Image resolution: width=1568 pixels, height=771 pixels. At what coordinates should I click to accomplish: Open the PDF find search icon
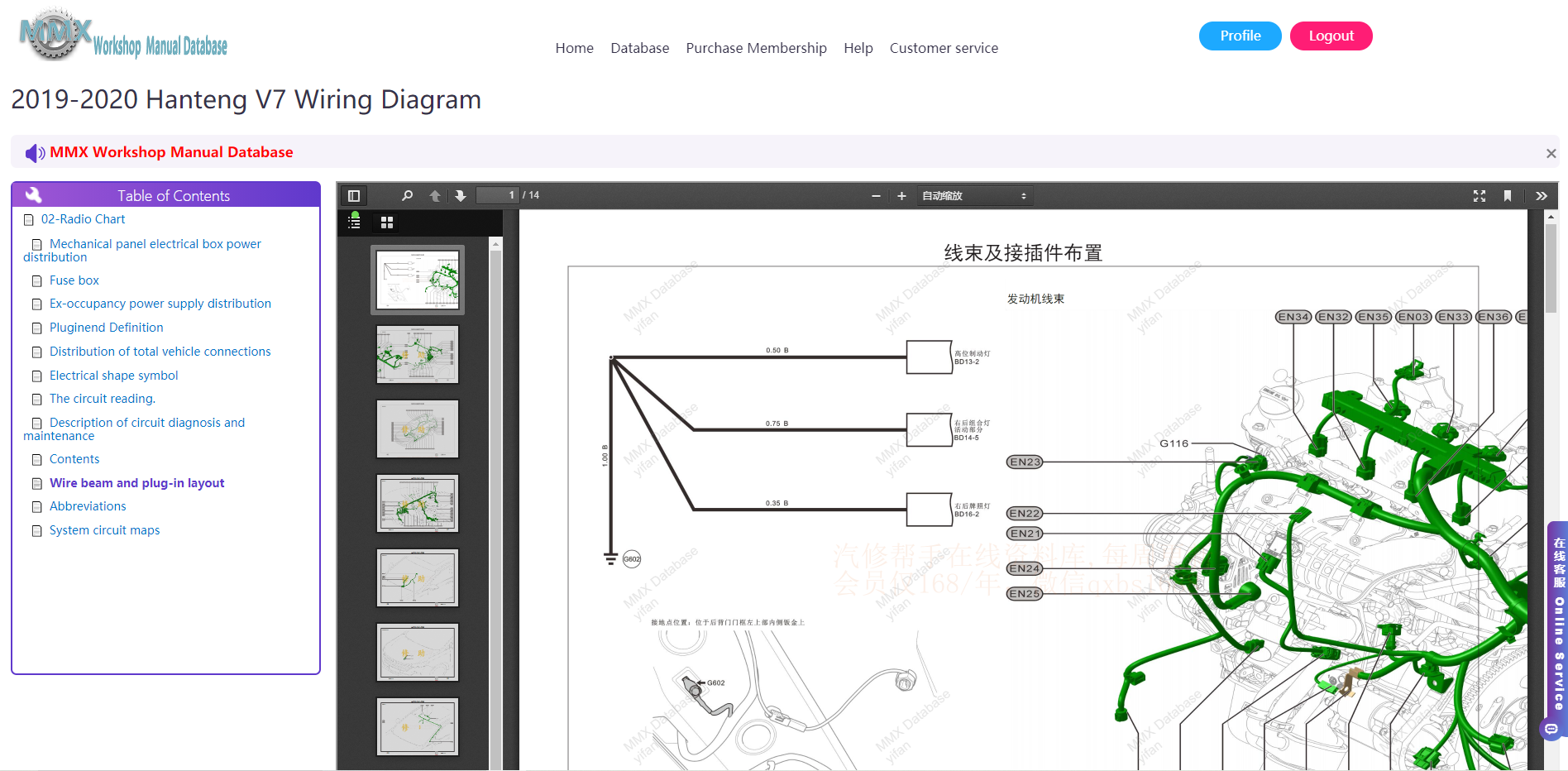[x=407, y=196]
